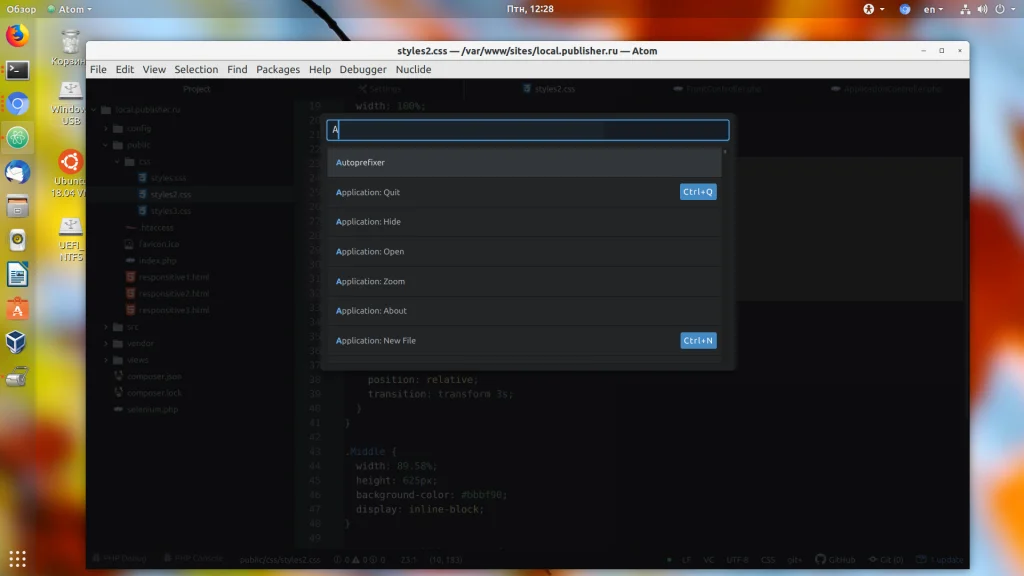This screenshot has width=1024, height=576.
Task: Focus the command palette search field
Action: (x=528, y=130)
